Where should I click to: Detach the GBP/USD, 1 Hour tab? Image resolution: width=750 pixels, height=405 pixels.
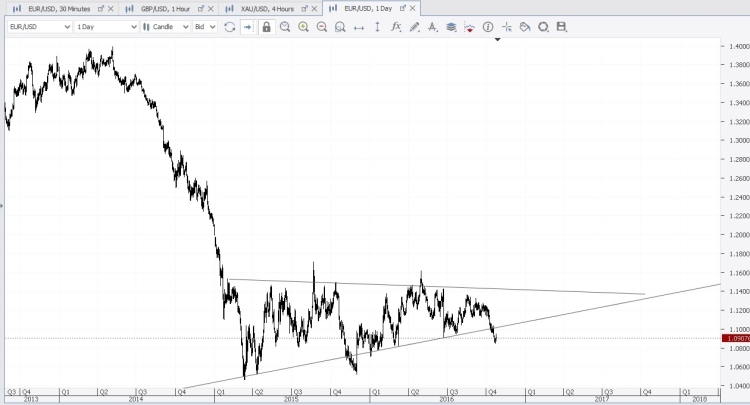coord(200,9)
